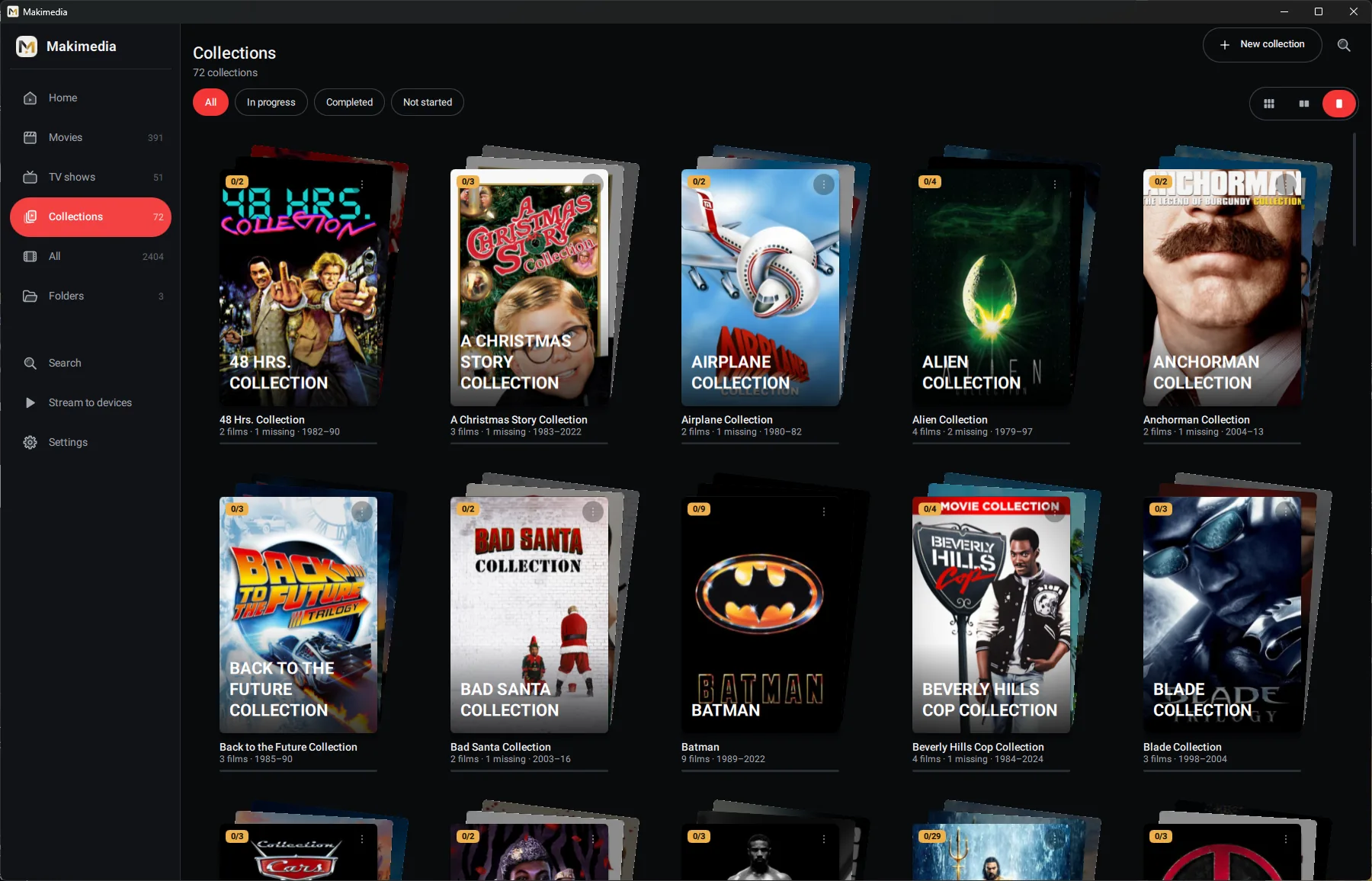Open the Back to the Future poster
The height and width of the screenshot is (881, 1372).
tap(298, 615)
